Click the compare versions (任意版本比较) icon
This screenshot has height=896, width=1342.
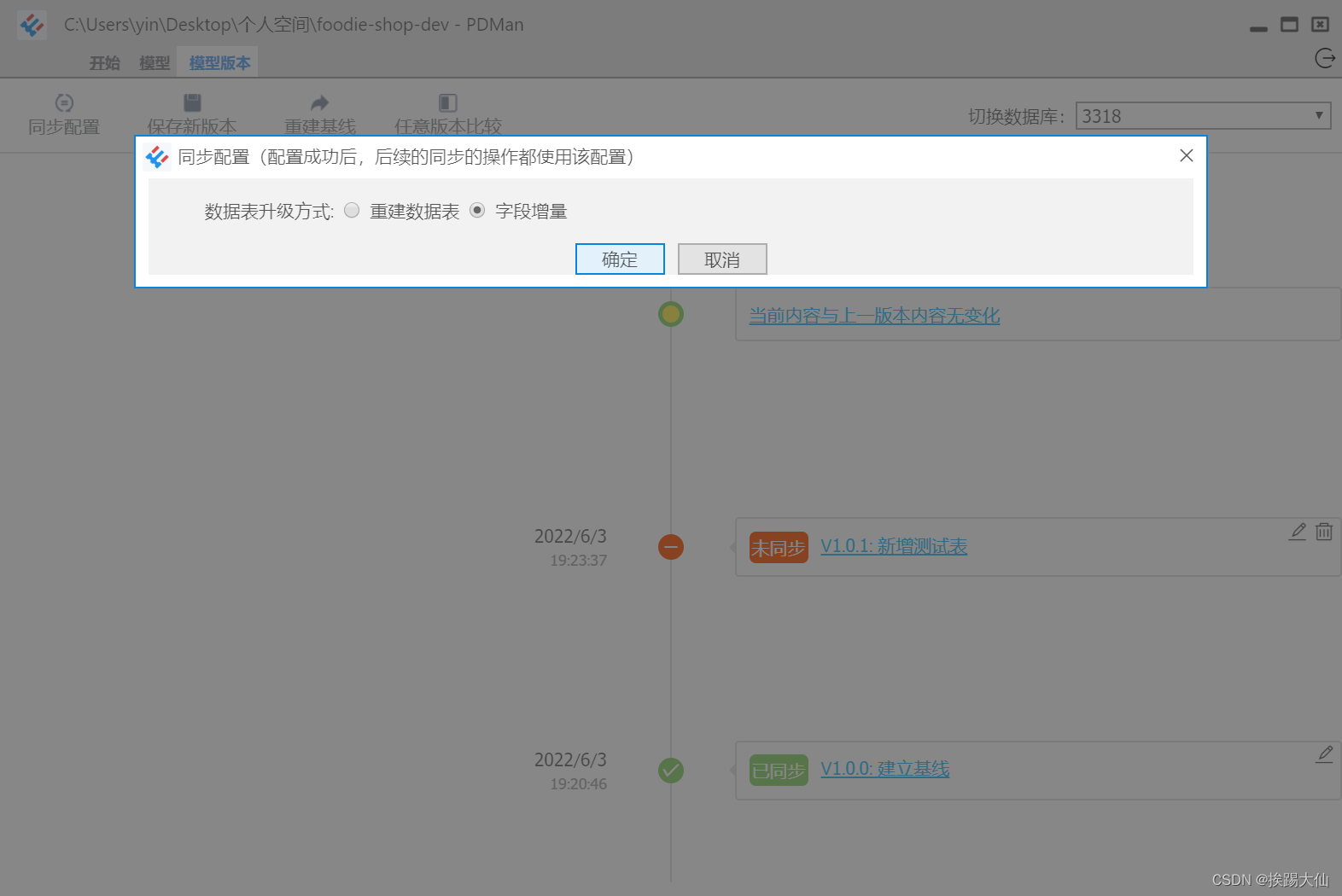(x=447, y=102)
